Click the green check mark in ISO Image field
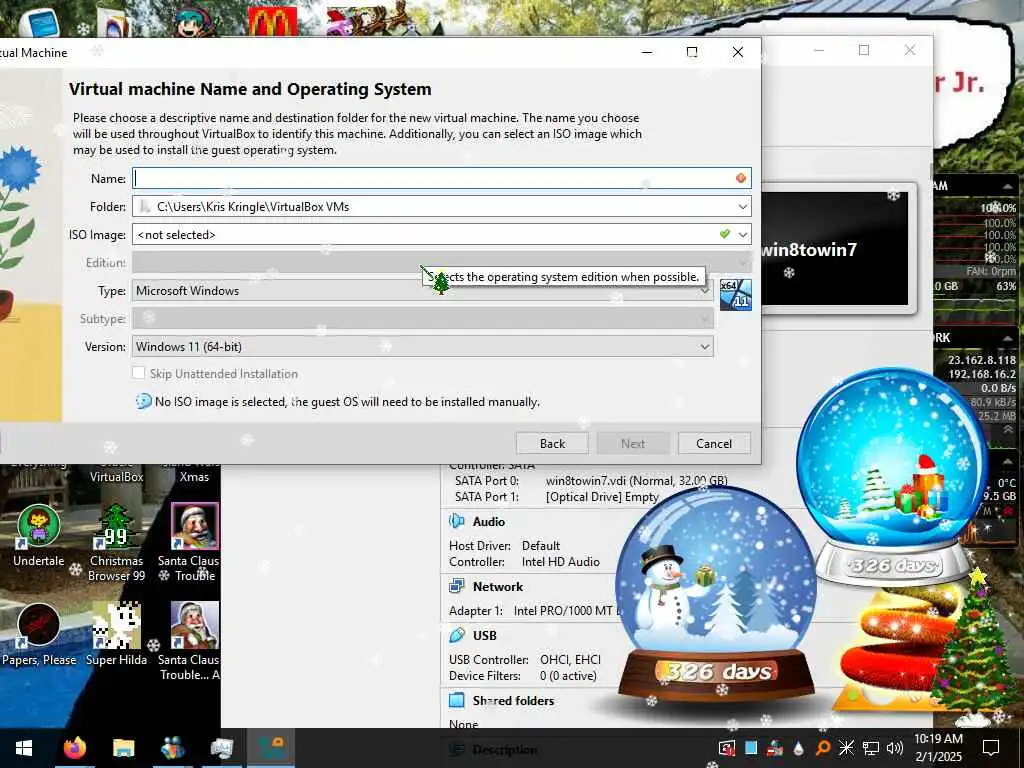This screenshot has height=768, width=1024. pyautogui.click(x=724, y=234)
